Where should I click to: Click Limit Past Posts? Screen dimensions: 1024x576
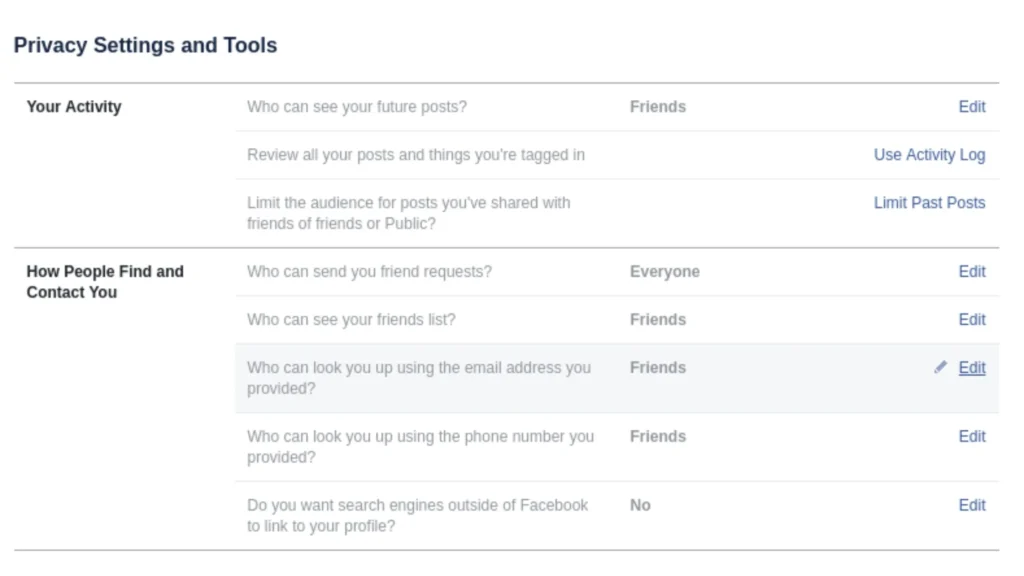coord(929,202)
